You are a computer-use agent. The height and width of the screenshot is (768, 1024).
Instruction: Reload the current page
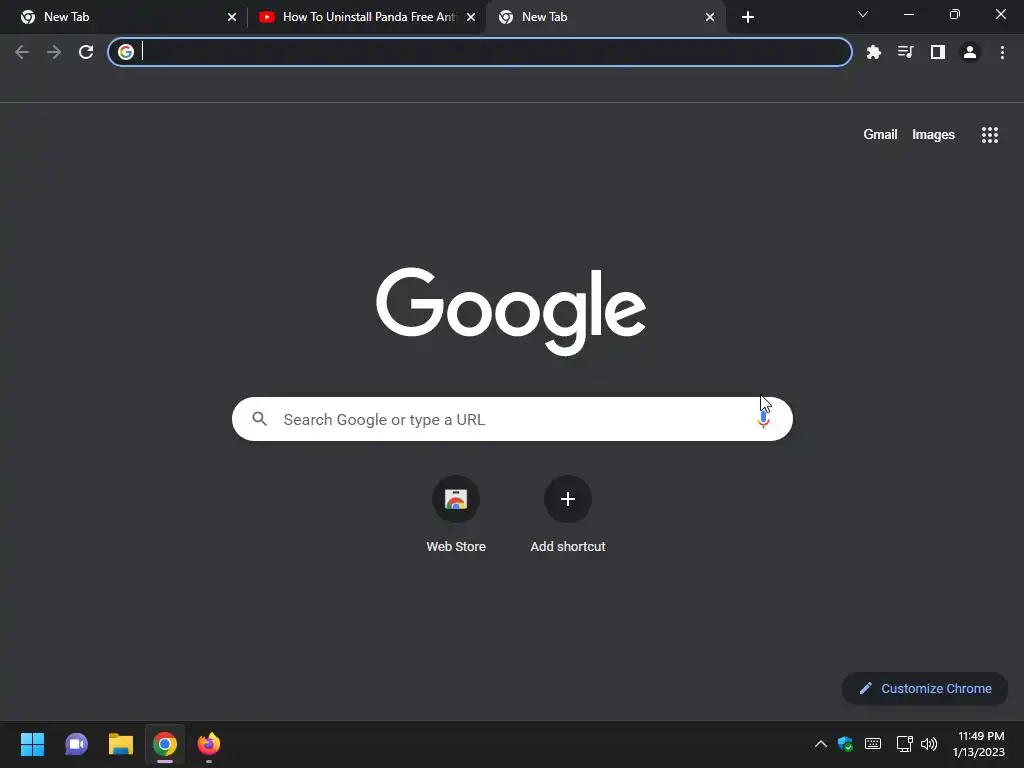click(x=86, y=52)
